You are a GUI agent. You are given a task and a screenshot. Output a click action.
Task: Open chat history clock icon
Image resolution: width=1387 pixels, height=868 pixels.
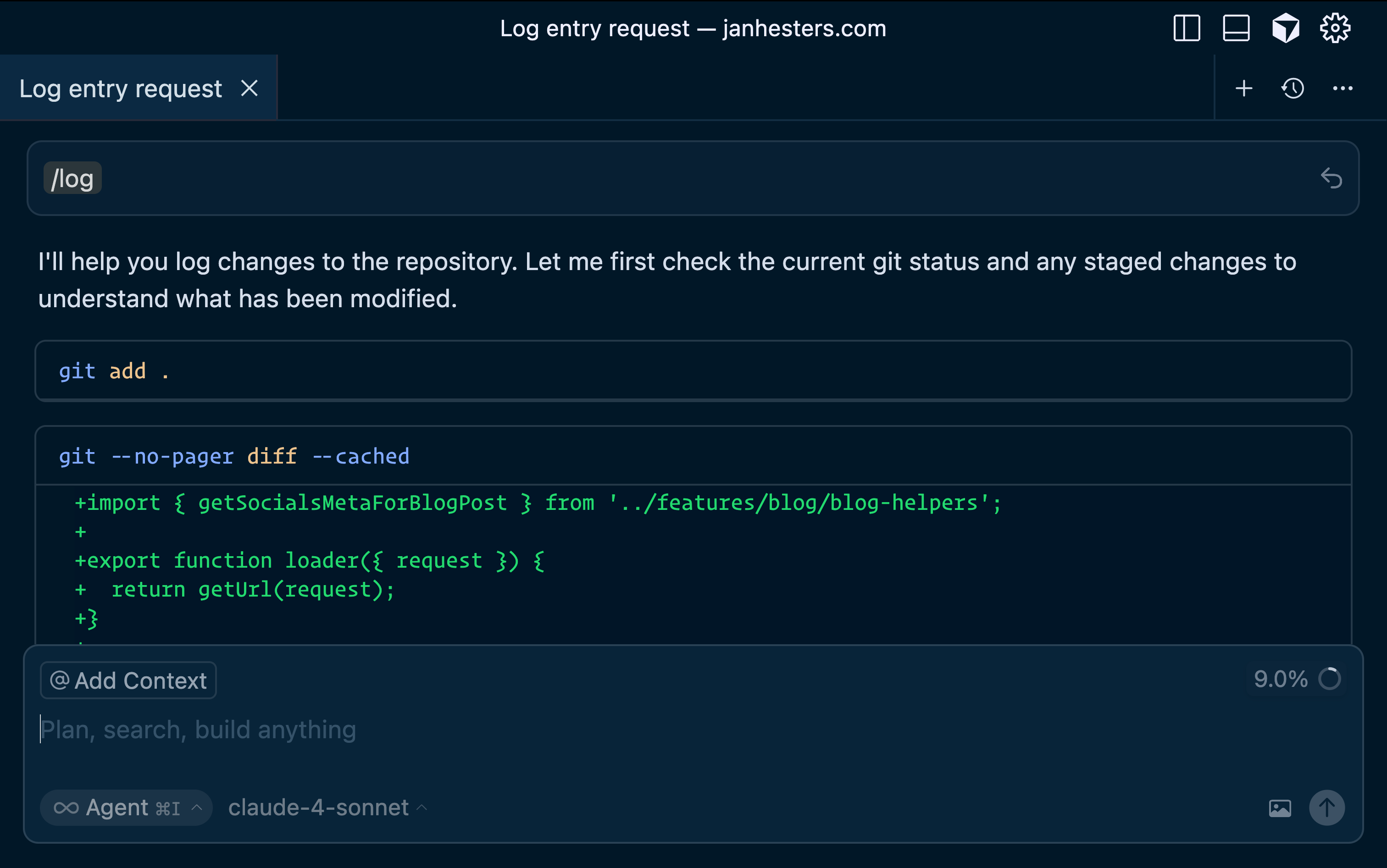click(1293, 88)
